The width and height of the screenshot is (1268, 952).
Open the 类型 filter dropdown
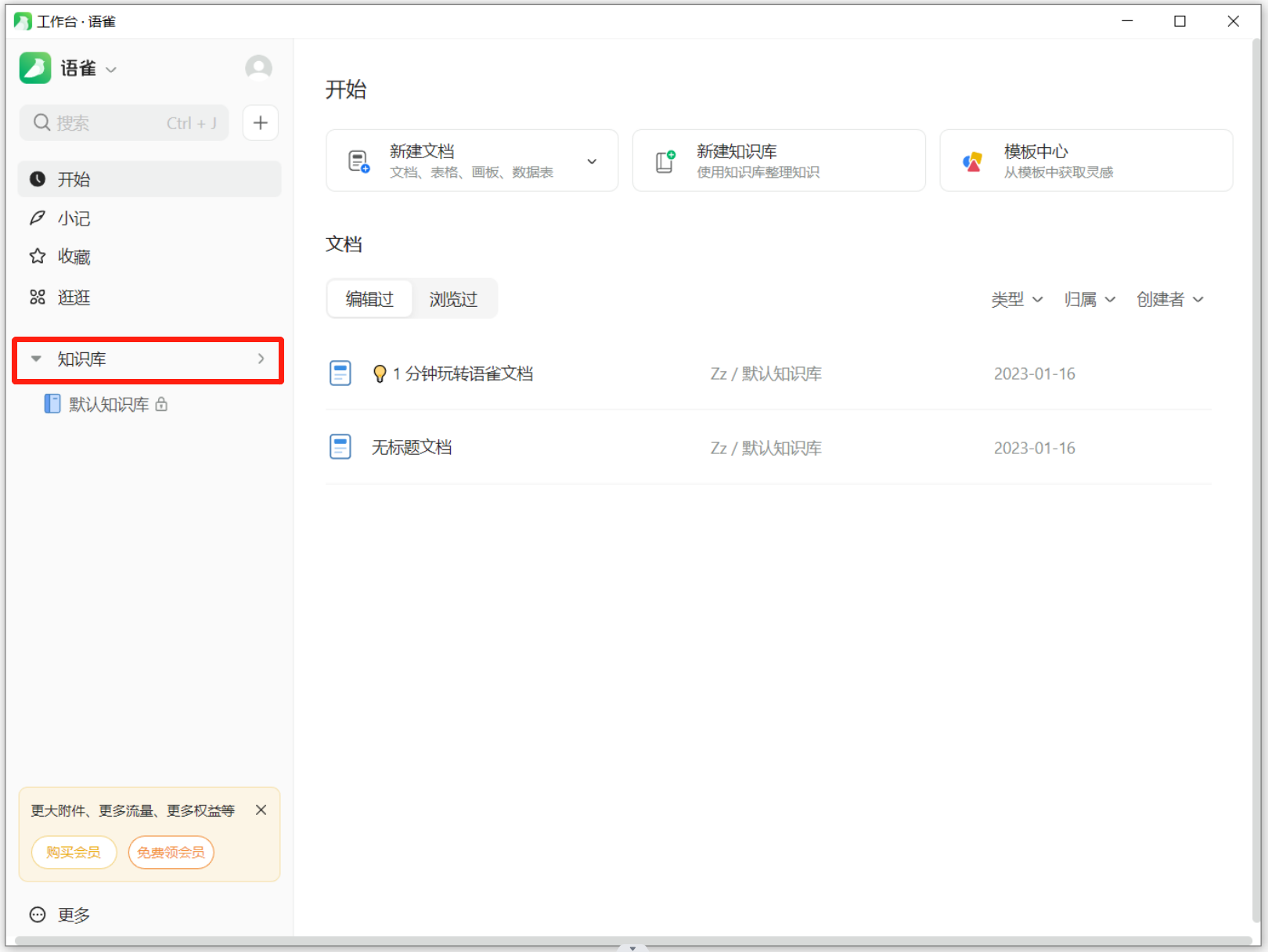tap(1017, 299)
